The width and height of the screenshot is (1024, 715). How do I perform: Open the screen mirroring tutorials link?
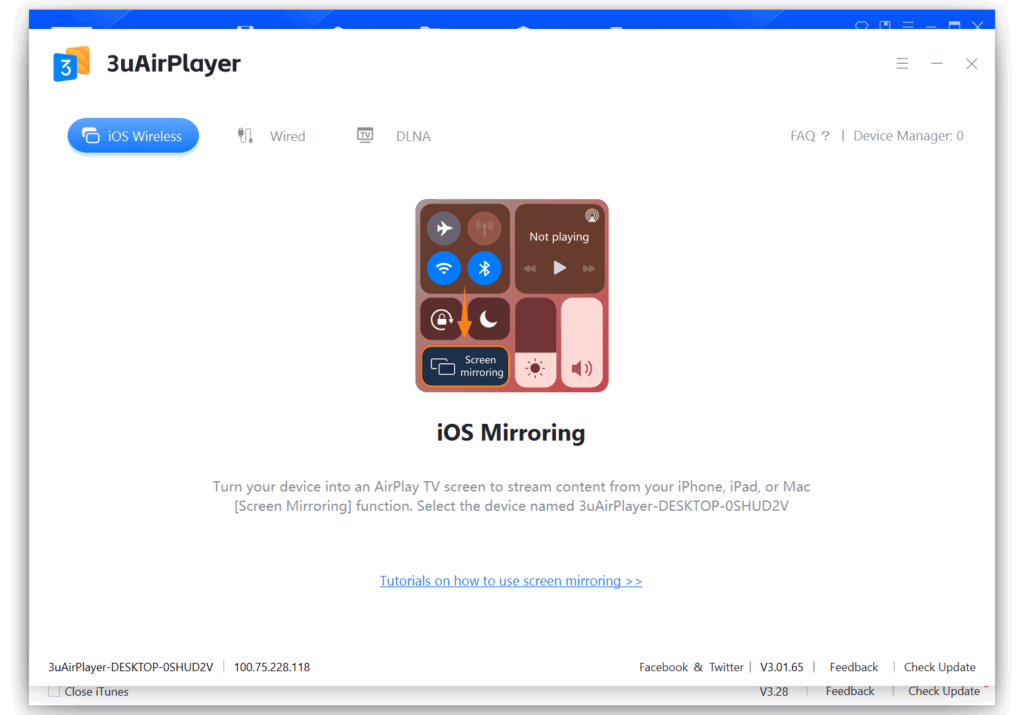(510, 581)
